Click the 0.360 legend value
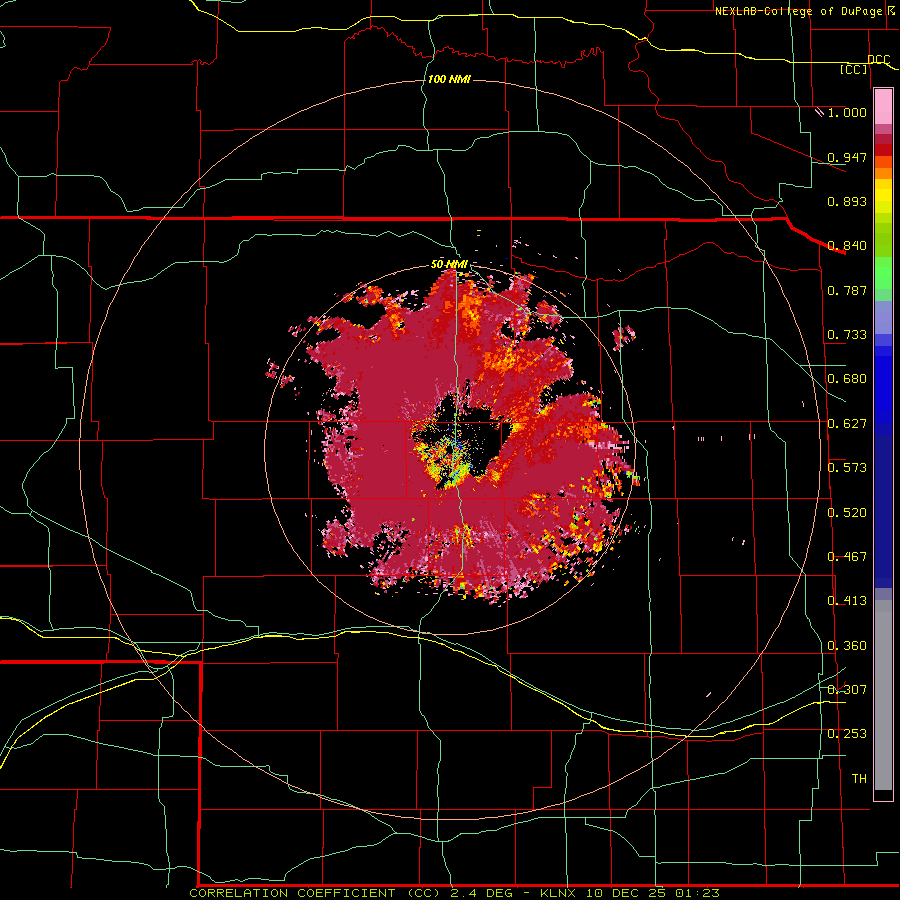 click(847, 646)
